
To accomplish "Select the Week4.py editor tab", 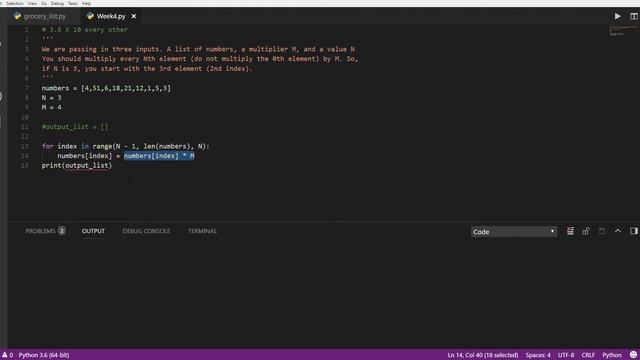I will tap(111, 16).
